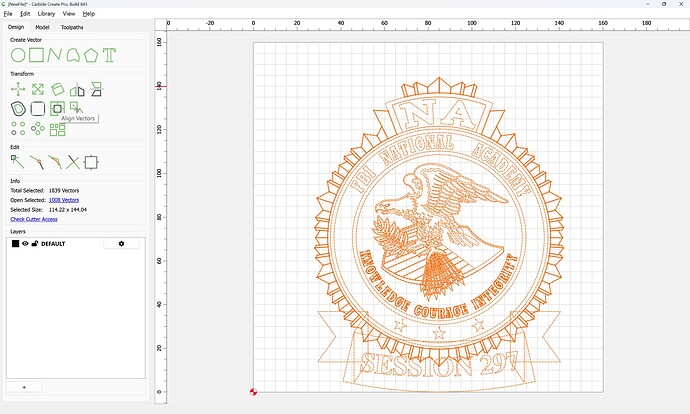This screenshot has height=414, width=690.
Task: Choose the Resize transform tool
Action: pyautogui.click(x=38, y=89)
